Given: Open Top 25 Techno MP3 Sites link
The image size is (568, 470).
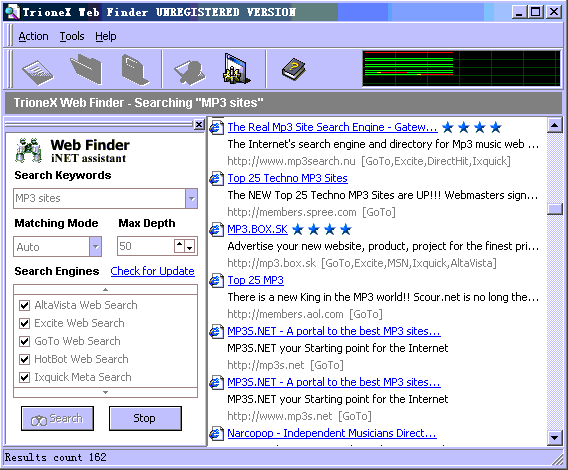Looking at the screenshot, I should tap(287, 178).
